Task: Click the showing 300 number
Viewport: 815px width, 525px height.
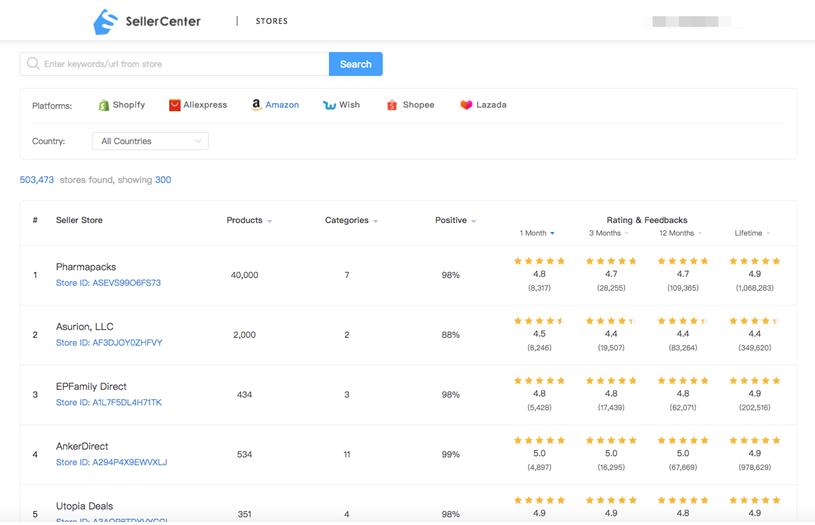Action: pos(163,180)
